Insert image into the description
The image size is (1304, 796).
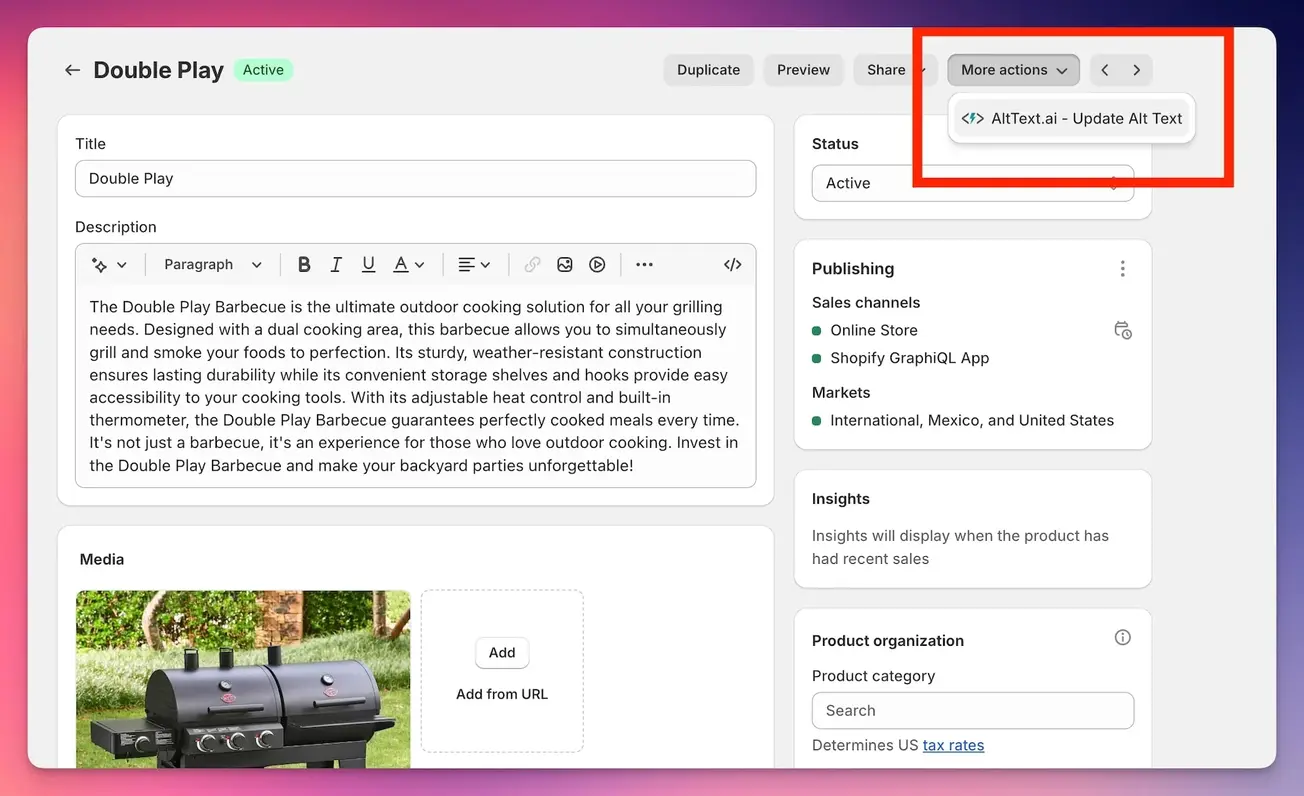coord(565,265)
